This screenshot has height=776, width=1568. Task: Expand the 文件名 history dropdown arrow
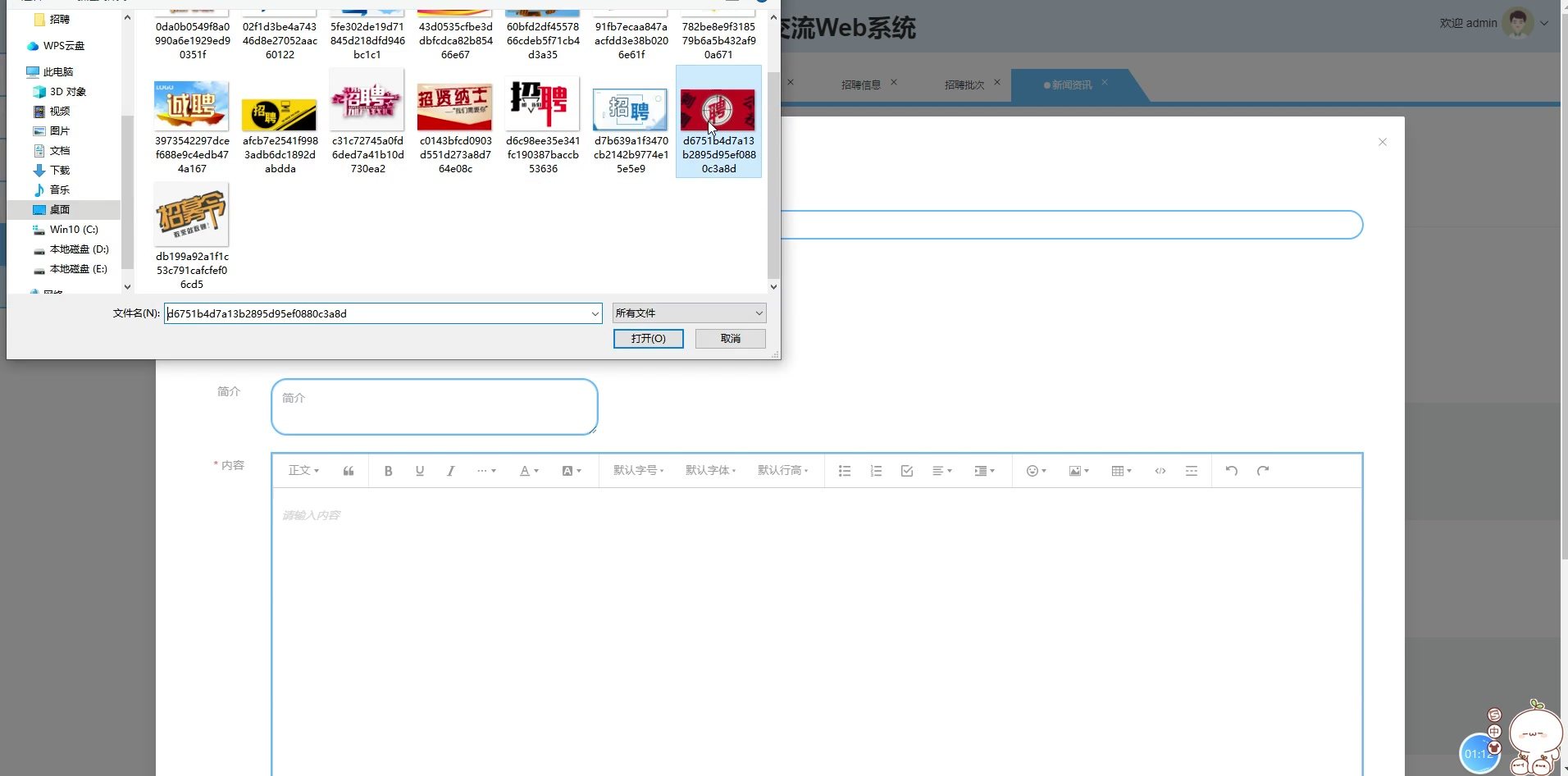coord(595,313)
